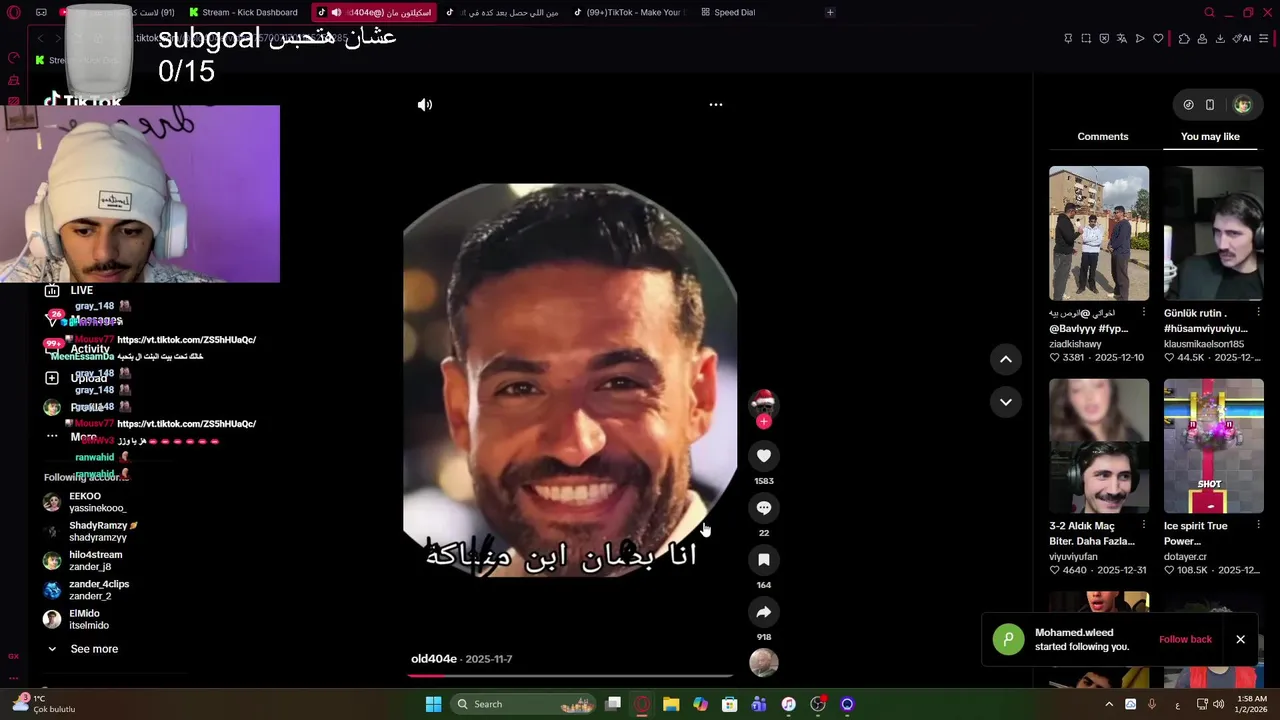Click the pin toolbar icon
The height and width of the screenshot is (720, 1280).
click(x=1068, y=38)
